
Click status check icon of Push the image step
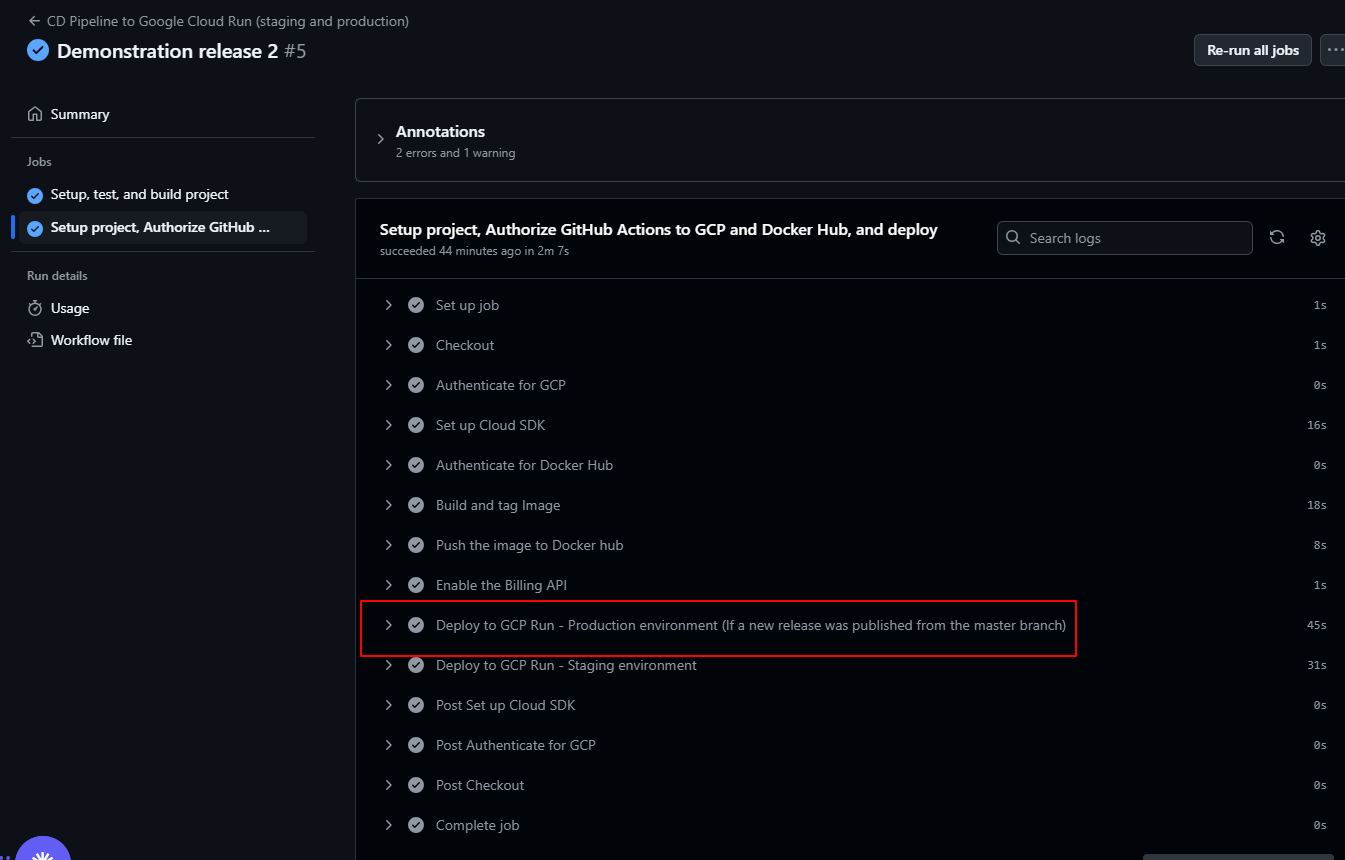tap(416, 545)
